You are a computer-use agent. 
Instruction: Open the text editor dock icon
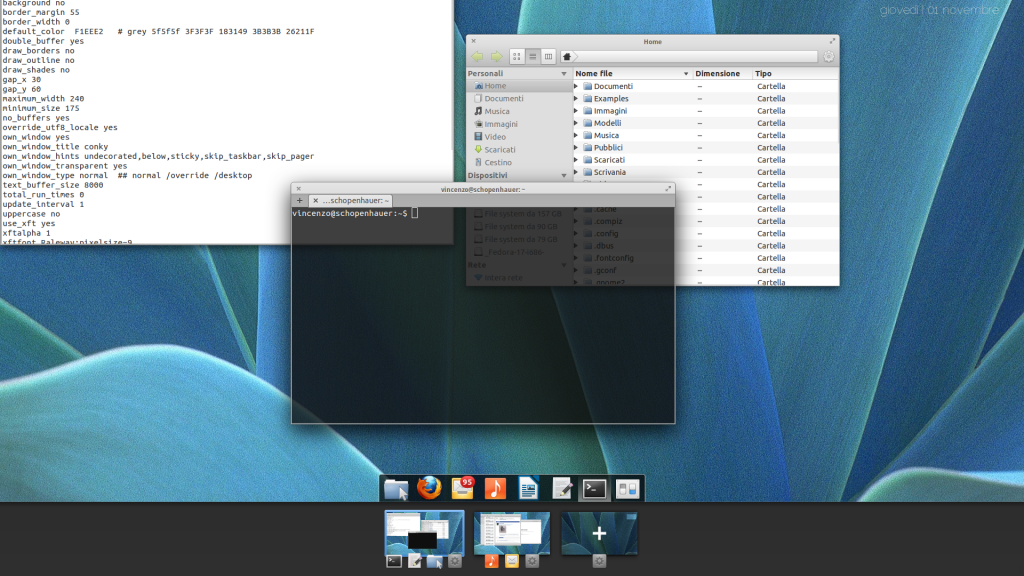click(x=561, y=488)
